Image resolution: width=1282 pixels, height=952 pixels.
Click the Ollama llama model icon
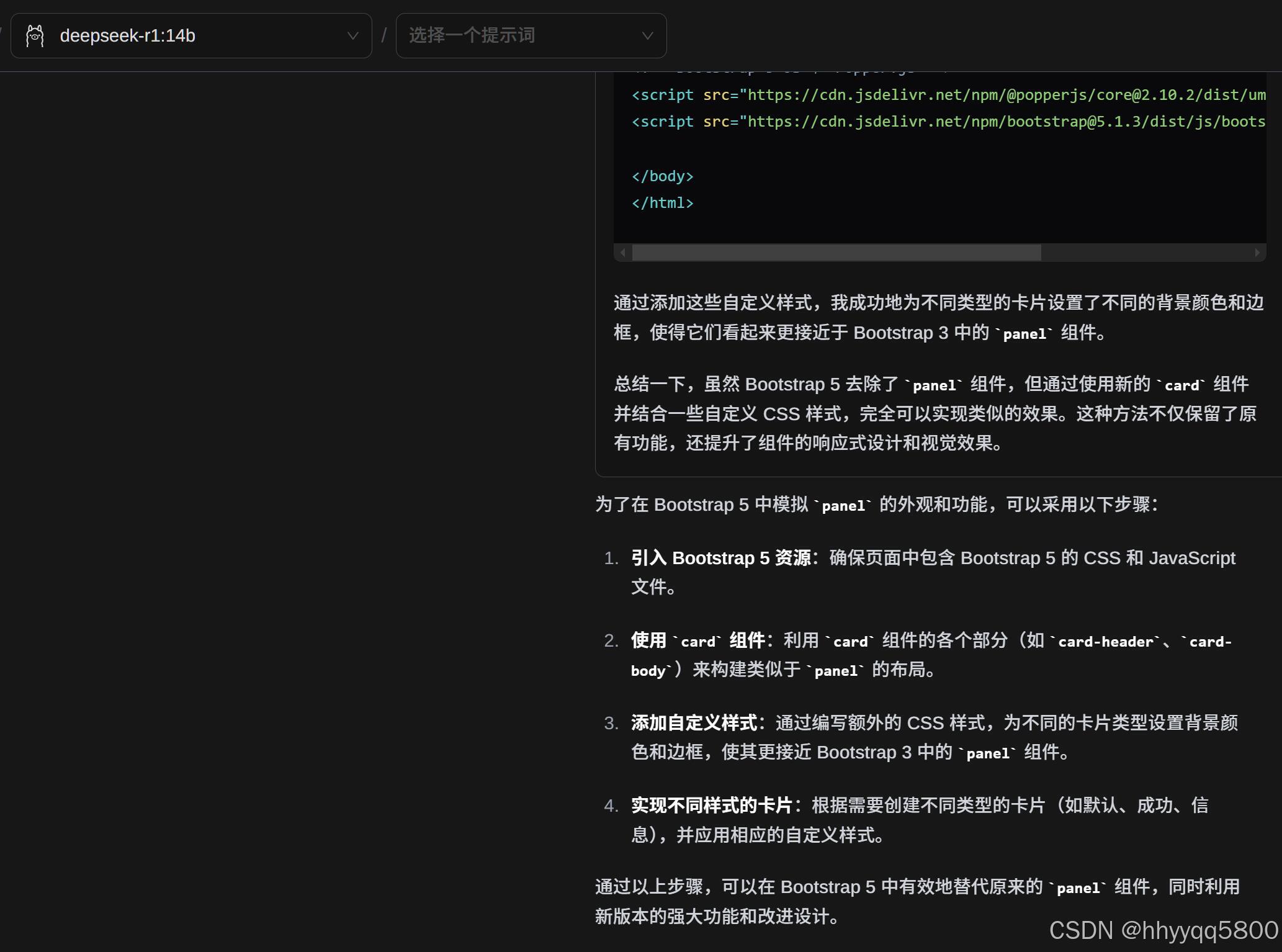(35, 36)
